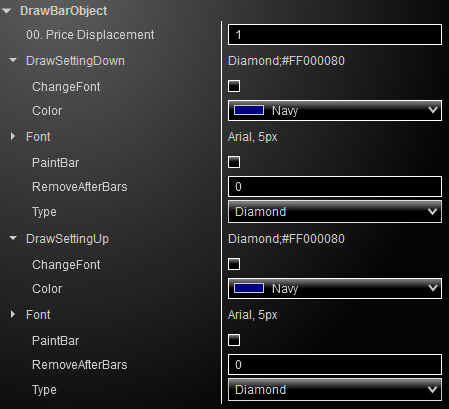This screenshot has height=409, width=449.
Task: Enable PaintBar checkbox in DrawSettingDown
Action: tap(234, 162)
